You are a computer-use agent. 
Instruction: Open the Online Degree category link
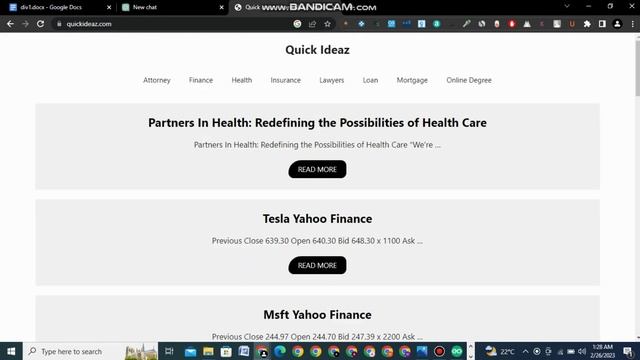coord(469,80)
